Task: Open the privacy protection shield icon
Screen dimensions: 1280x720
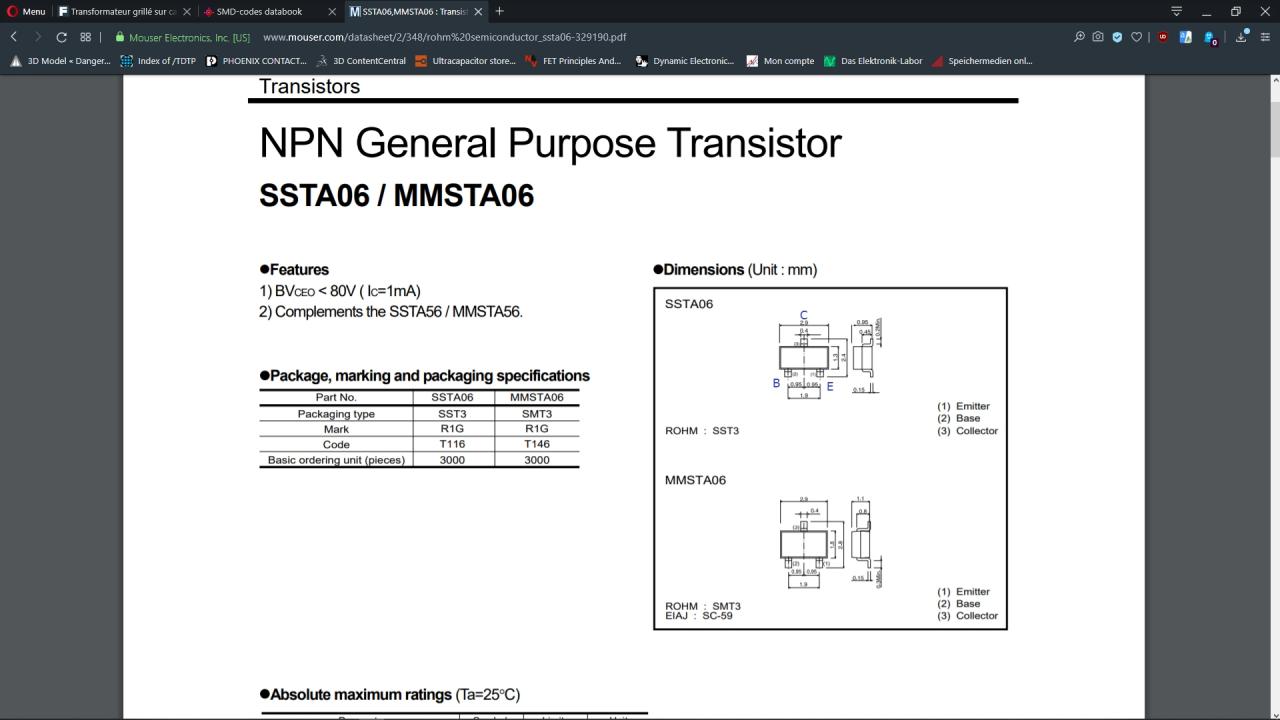Action: tap(1117, 37)
